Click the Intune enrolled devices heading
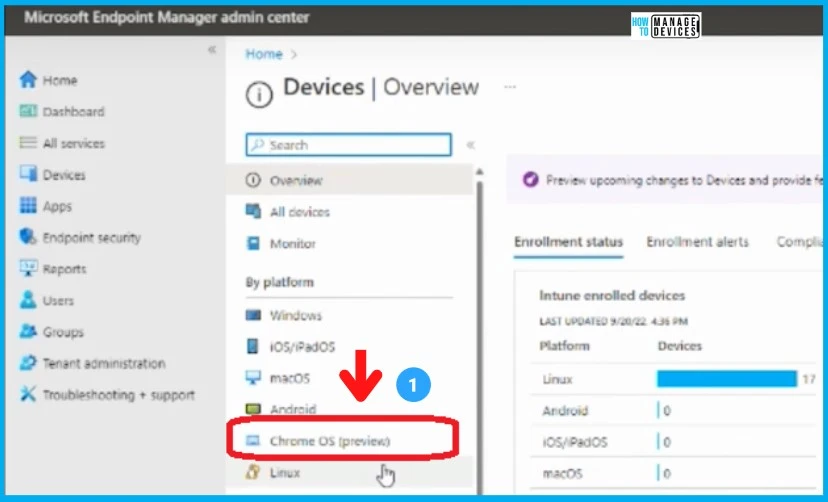This screenshot has width=828, height=502. (x=611, y=295)
